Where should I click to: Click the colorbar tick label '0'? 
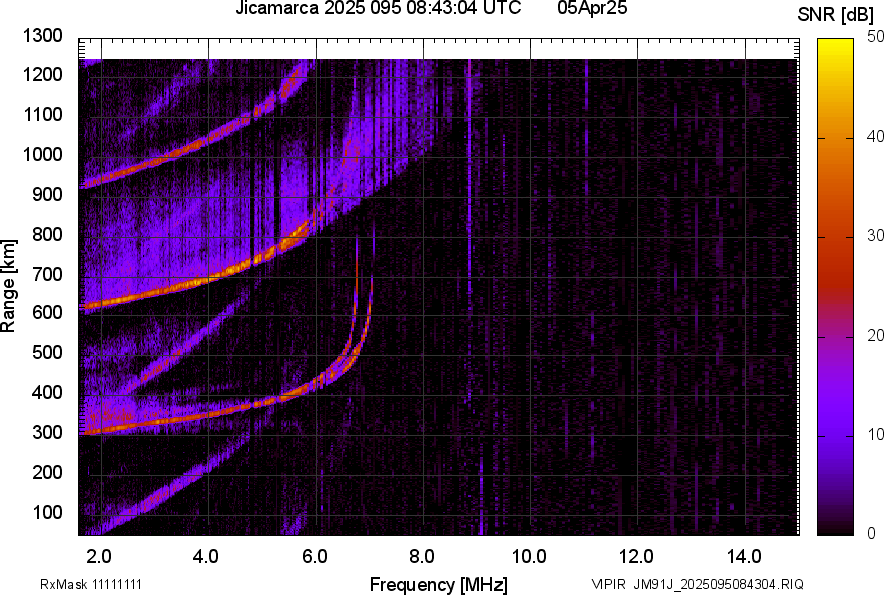click(872, 533)
